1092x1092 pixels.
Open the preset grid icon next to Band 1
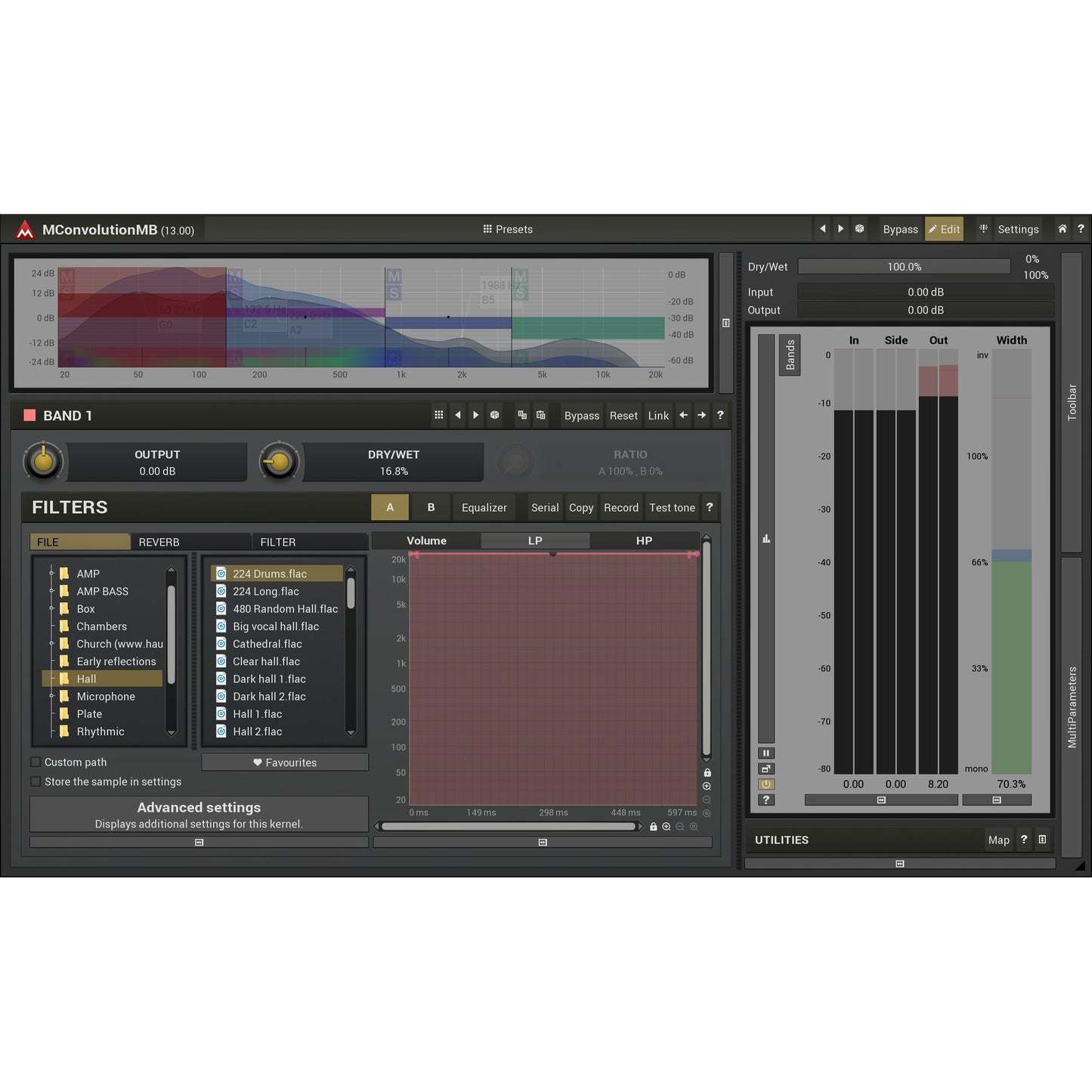[438, 415]
